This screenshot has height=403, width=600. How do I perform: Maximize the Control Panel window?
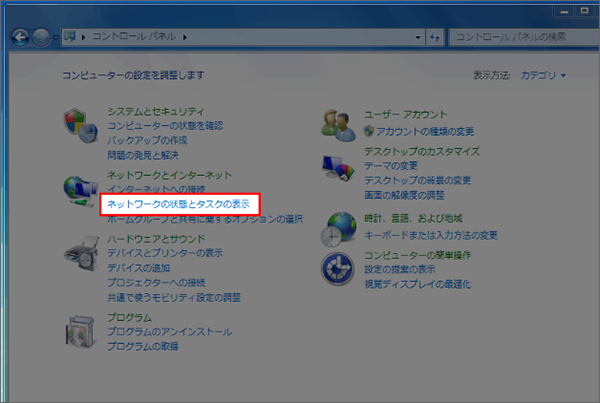pos(584,11)
